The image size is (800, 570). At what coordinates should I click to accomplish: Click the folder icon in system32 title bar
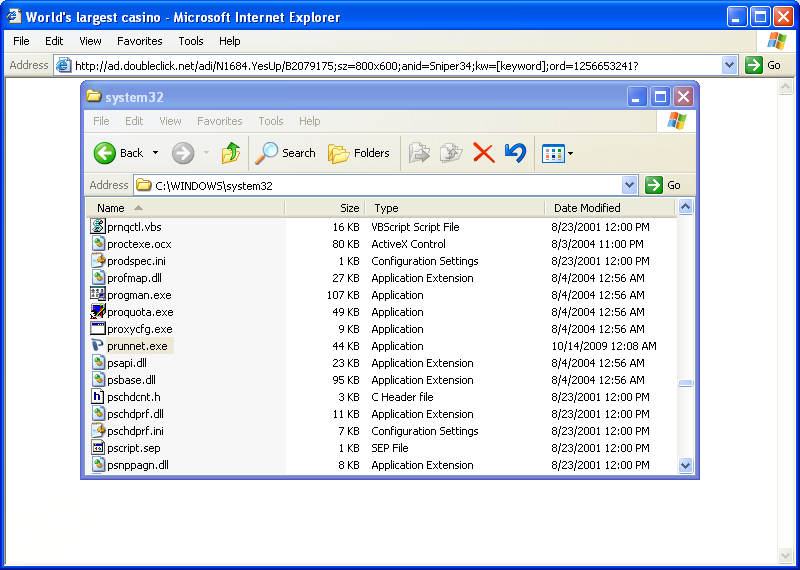93,96
